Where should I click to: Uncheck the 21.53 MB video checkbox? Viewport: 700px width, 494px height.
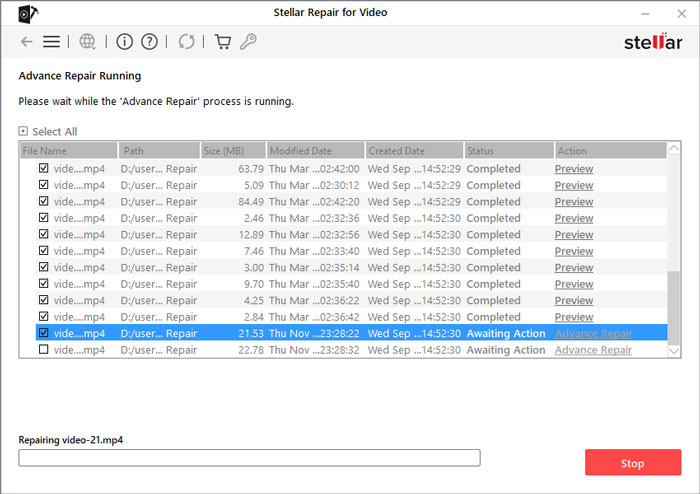point(44,333)
